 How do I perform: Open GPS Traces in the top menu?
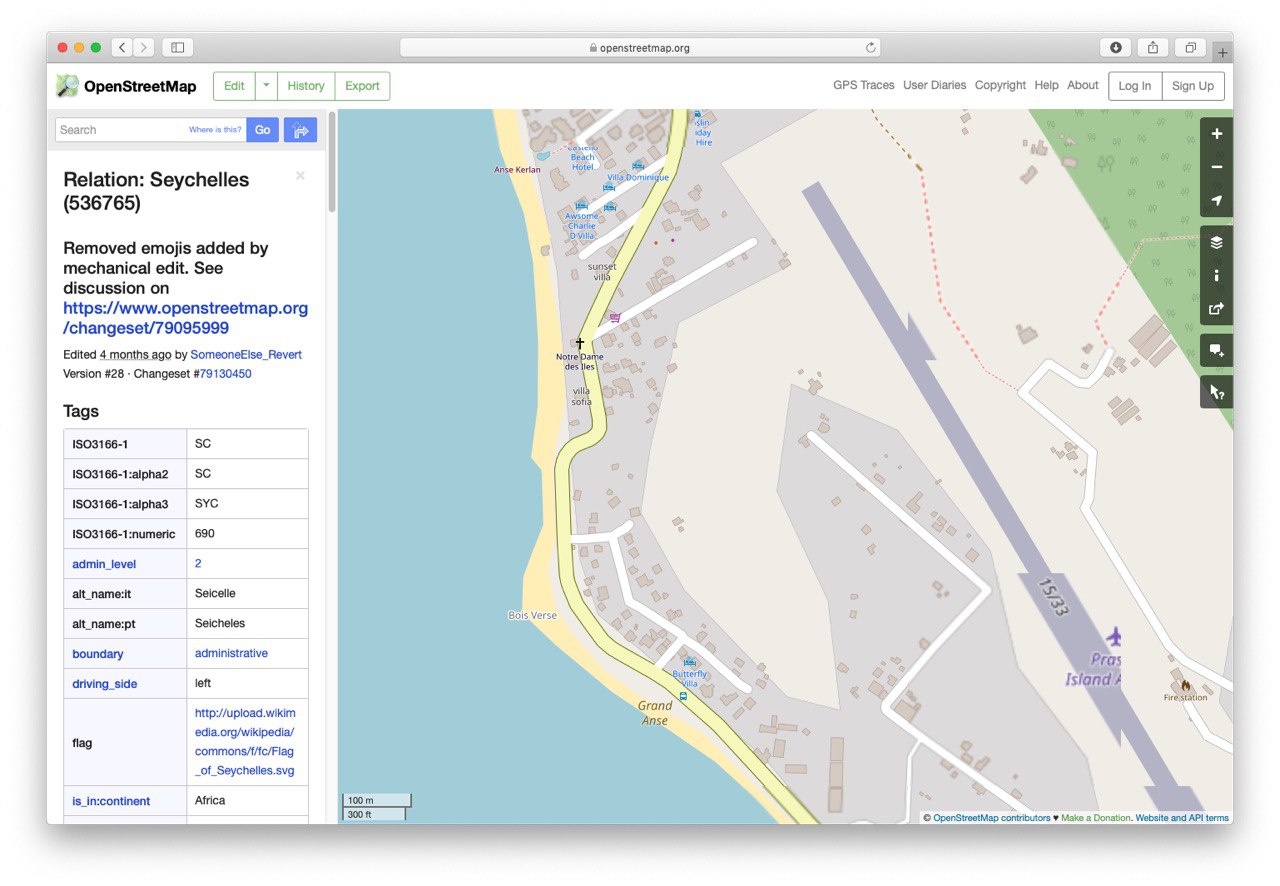864,85
